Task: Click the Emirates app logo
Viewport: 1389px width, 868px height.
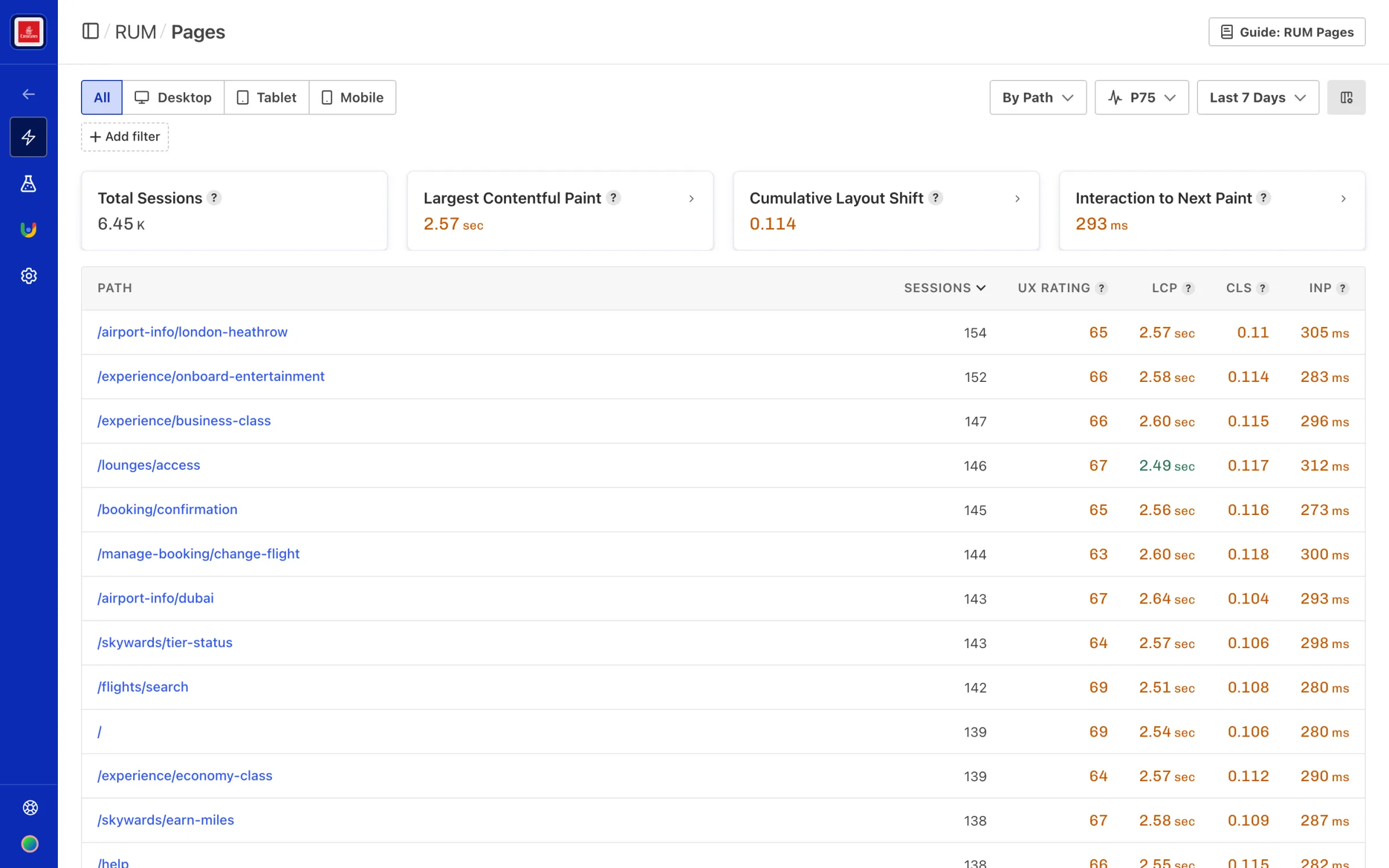Action: (28, 32)
